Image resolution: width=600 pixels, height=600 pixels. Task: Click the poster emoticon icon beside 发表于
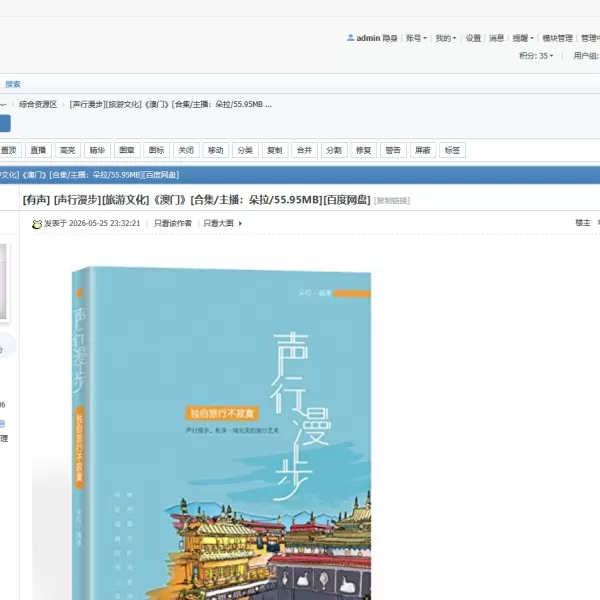point(37,224)
